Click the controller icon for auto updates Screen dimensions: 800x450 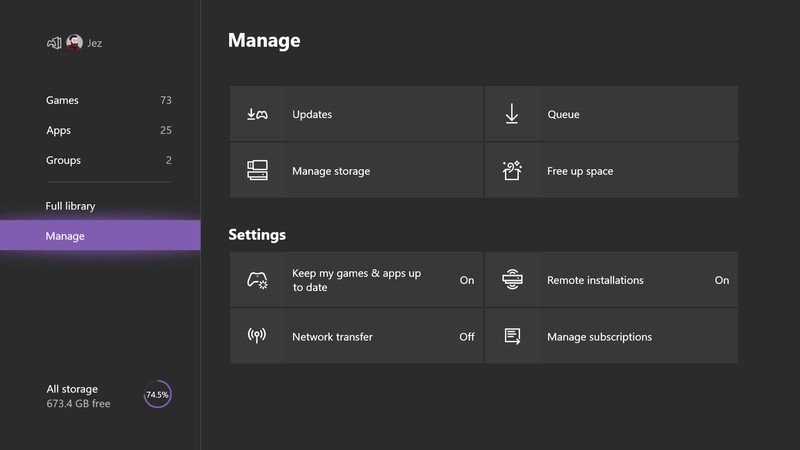pyautogui.click(x=257, y=280)
